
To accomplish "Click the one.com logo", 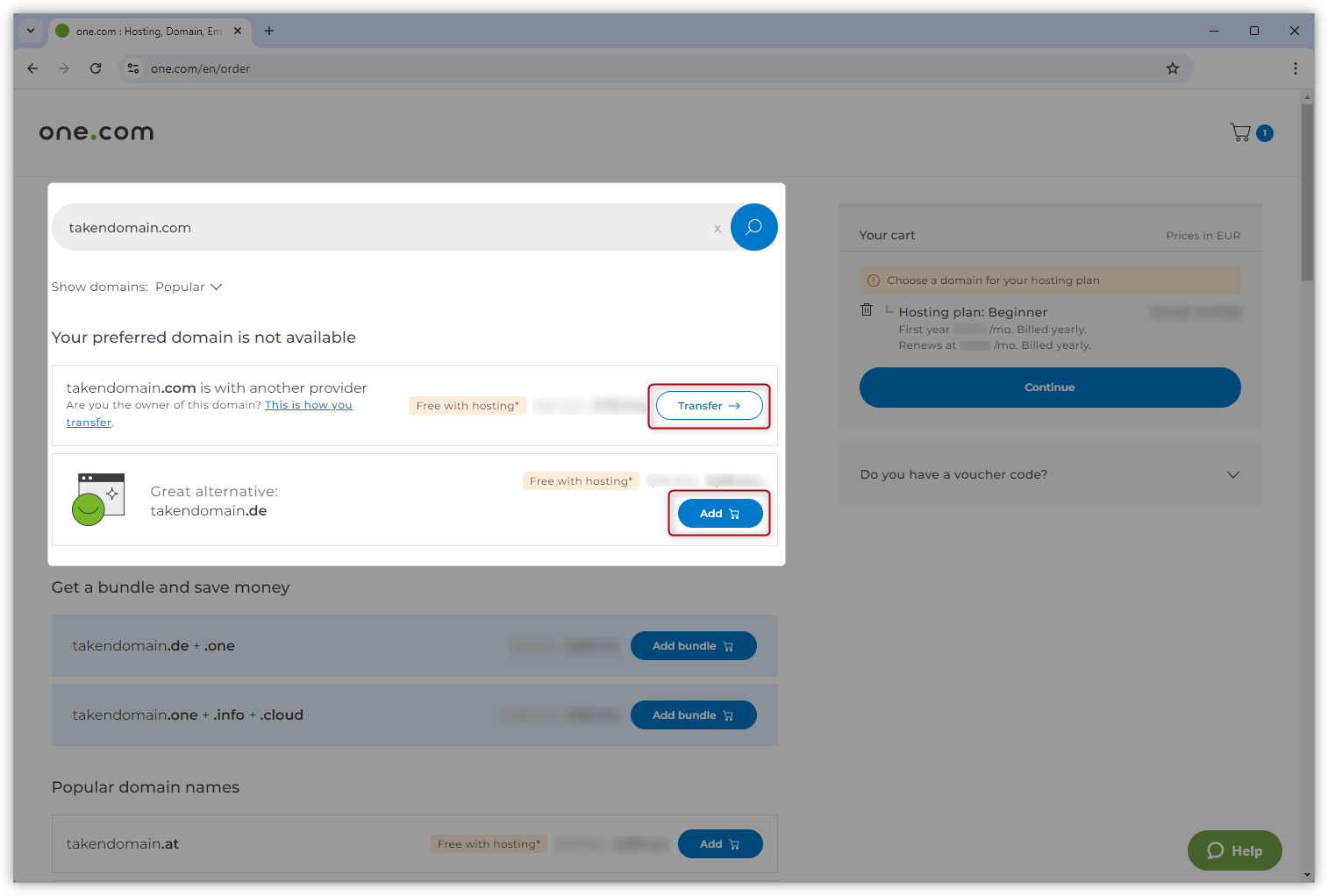I will [96, 132].
